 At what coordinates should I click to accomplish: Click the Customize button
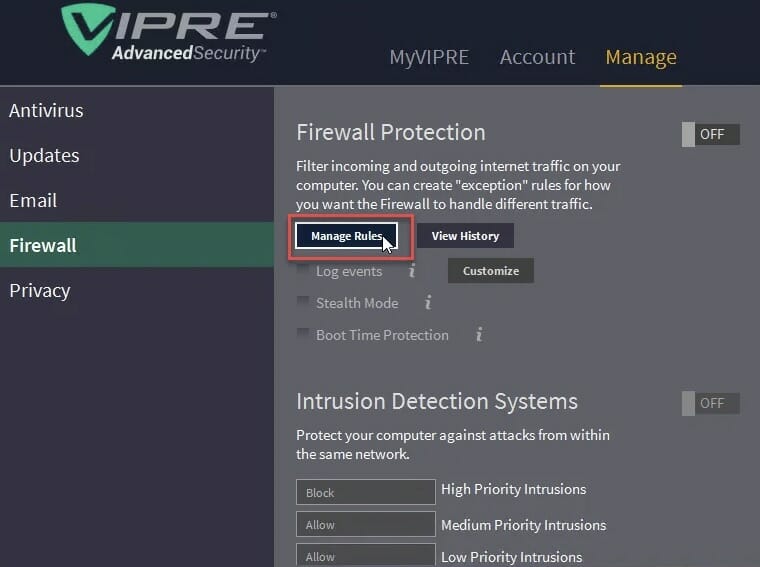tap(491, 270)
